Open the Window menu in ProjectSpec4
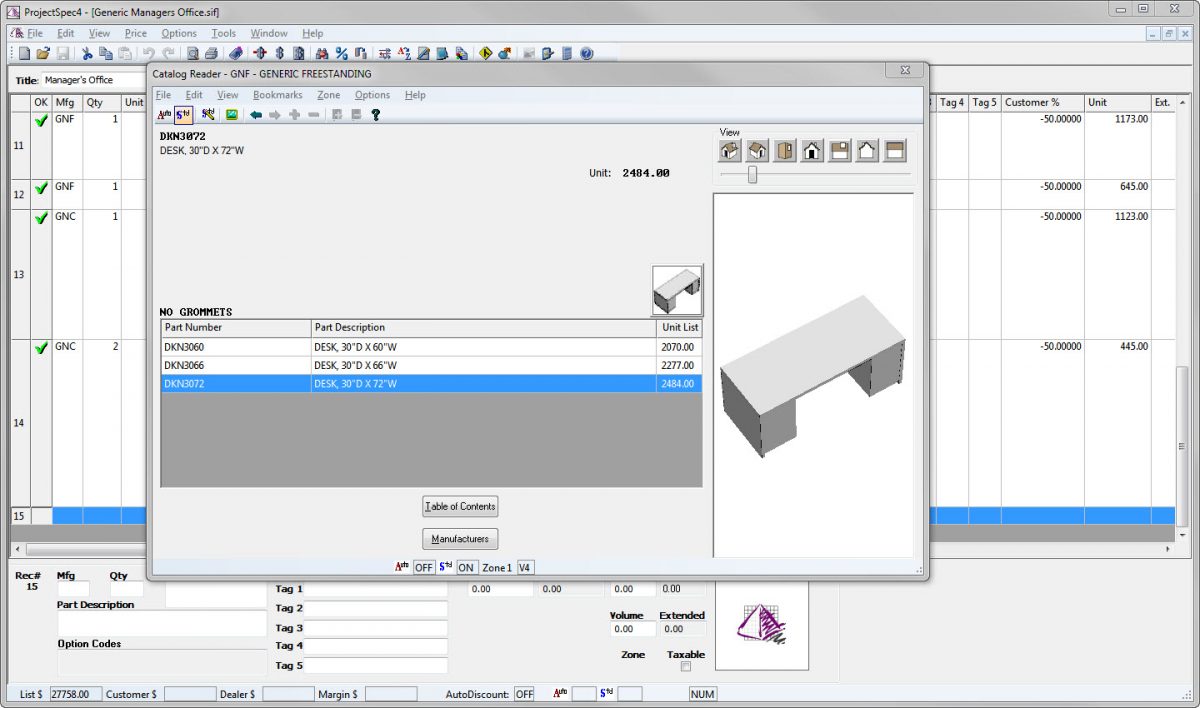 point(269,33)
